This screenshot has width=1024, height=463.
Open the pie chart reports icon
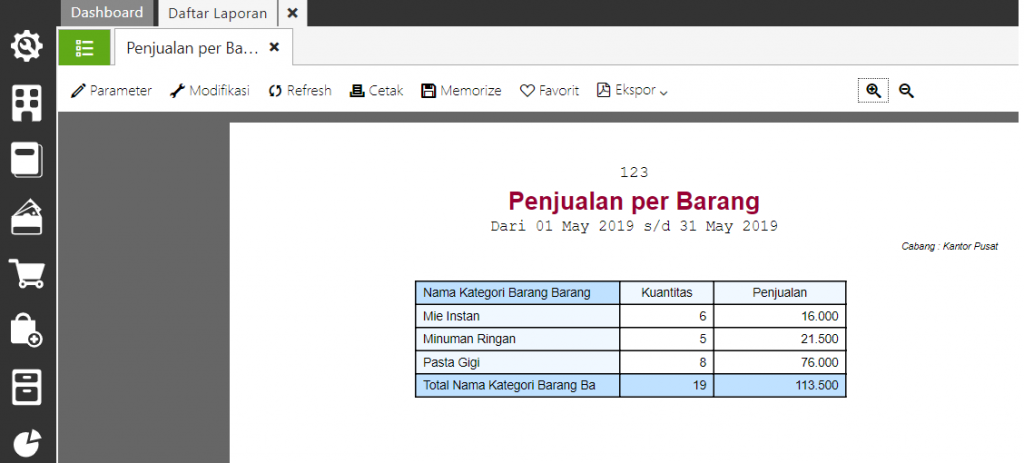coord(27,443)
